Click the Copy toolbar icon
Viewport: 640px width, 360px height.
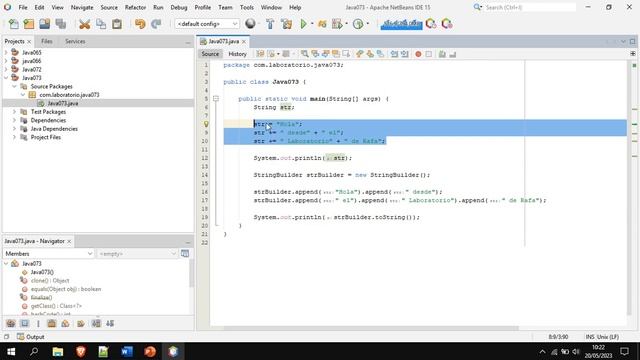[x=100, y=24]
